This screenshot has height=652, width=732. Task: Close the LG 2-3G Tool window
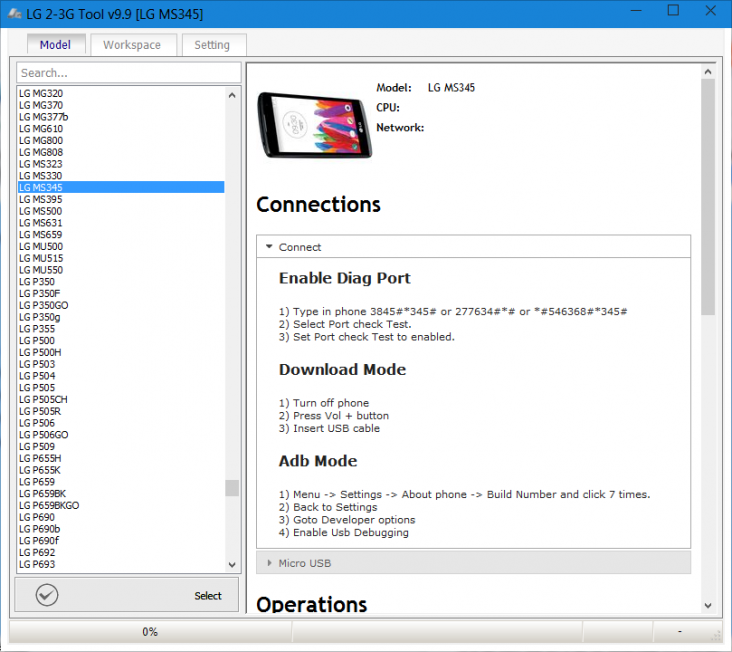(711, 10)
